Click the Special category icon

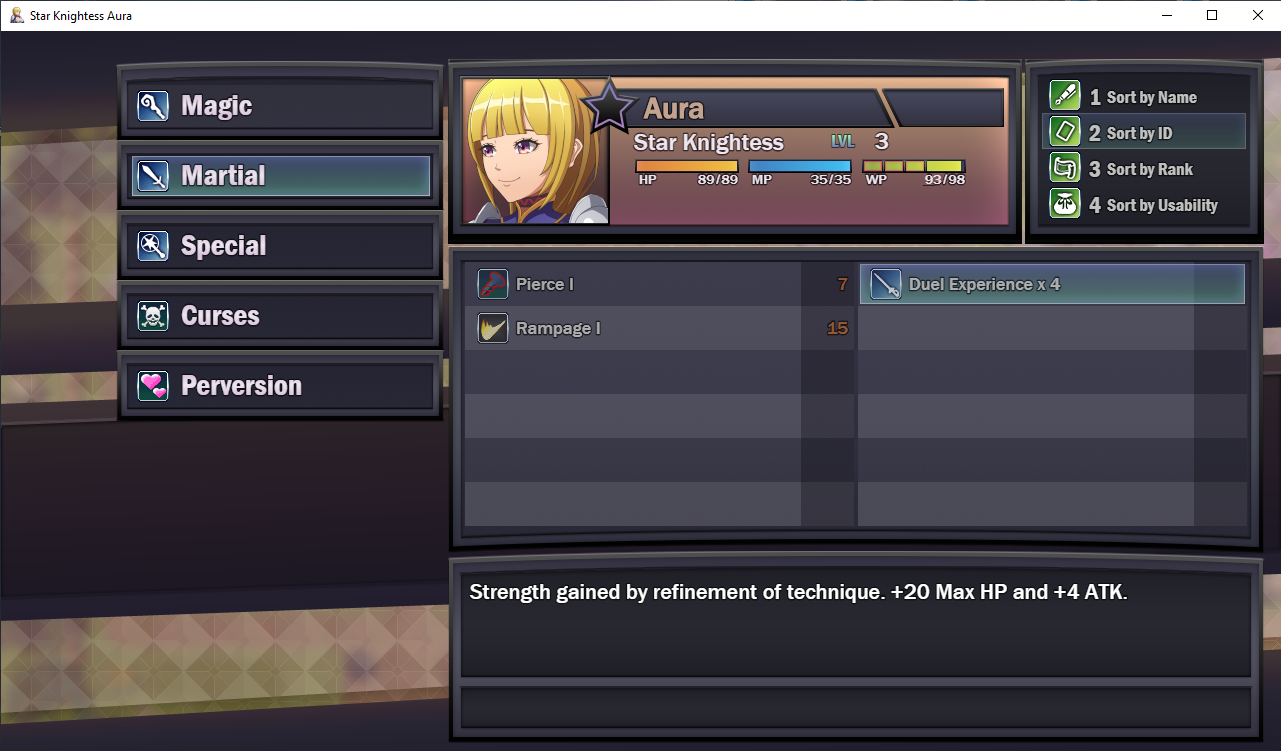153,246
